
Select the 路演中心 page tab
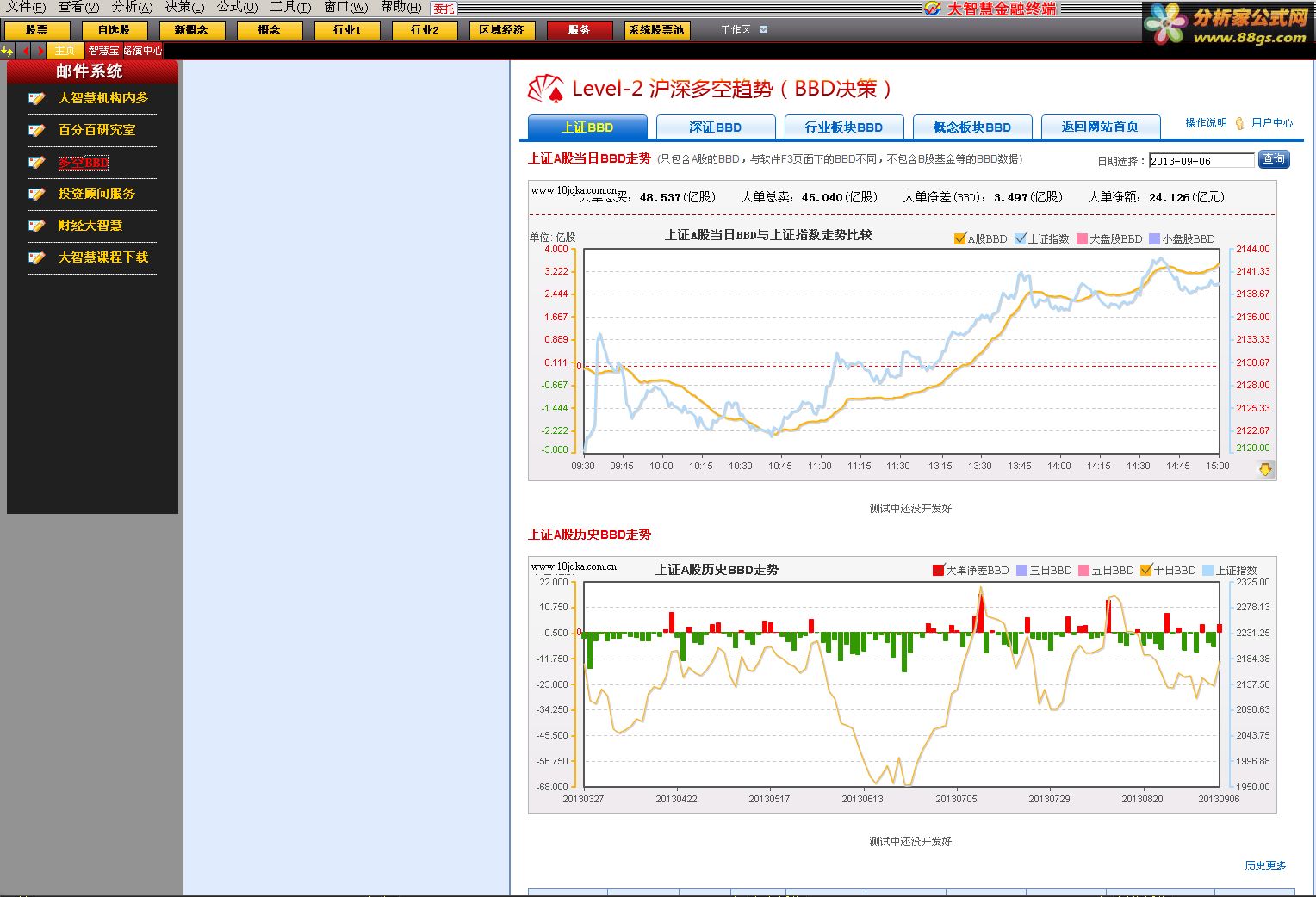(143, 51)
